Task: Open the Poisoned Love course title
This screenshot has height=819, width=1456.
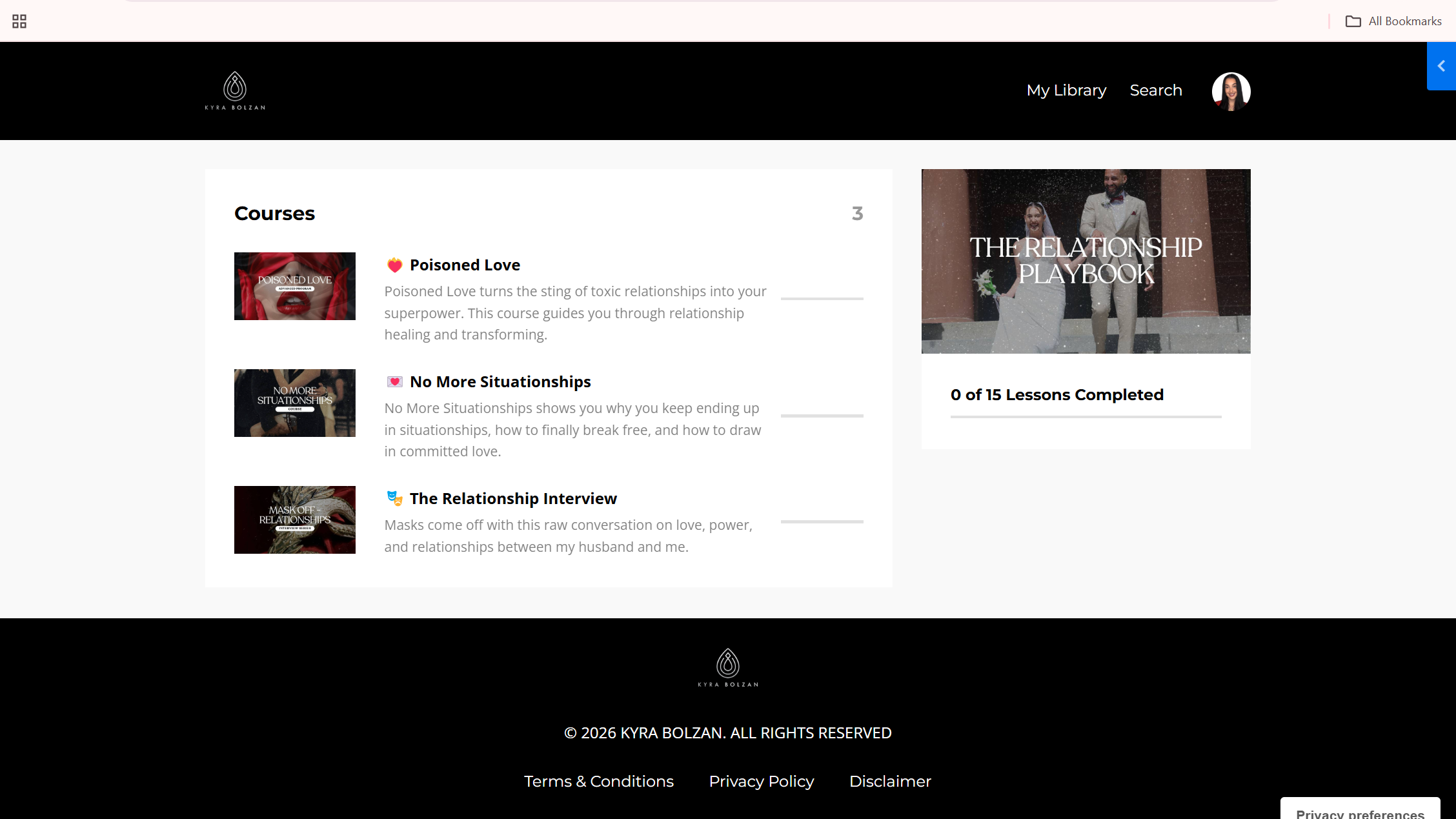Action: [x=465, y=265]
